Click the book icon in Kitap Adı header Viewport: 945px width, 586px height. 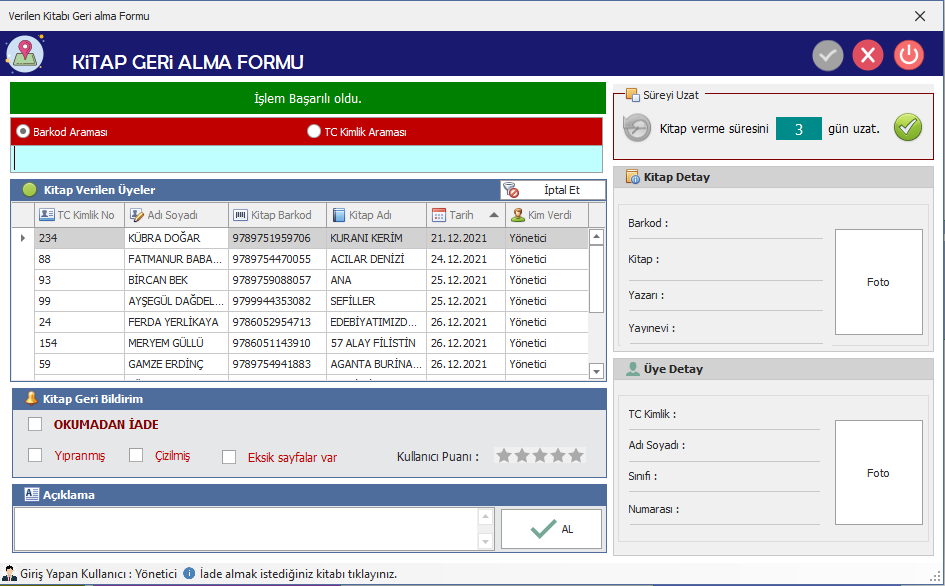339,215
